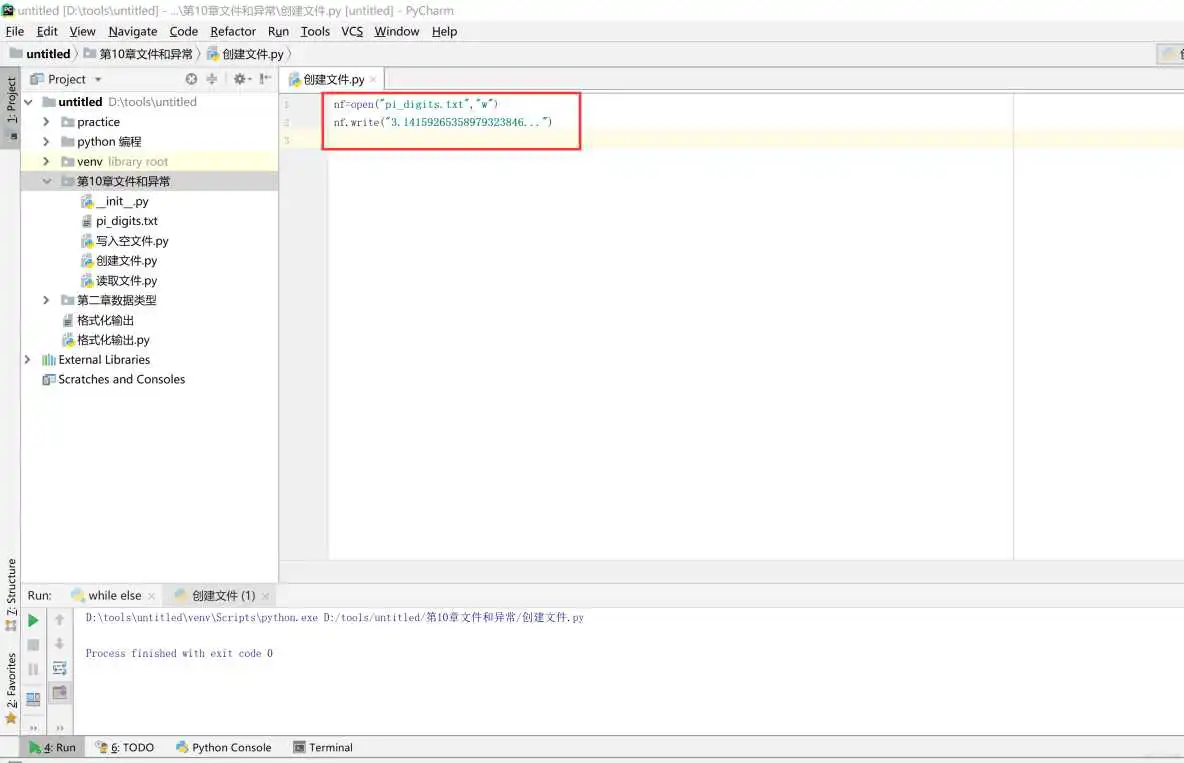This screenshot has width=1184, height=763.
Task: Click the Pause output icon in Run panel
Action: (33, 669)
